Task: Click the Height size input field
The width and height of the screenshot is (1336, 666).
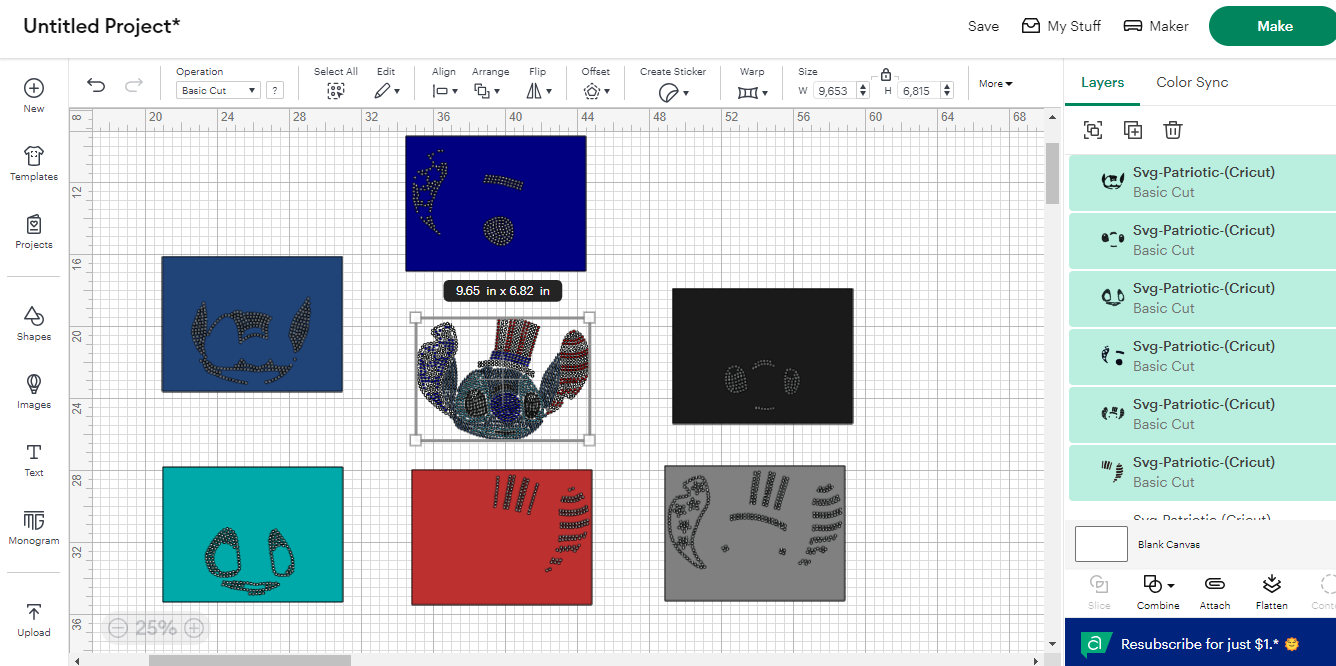Action: coord(918,90)
